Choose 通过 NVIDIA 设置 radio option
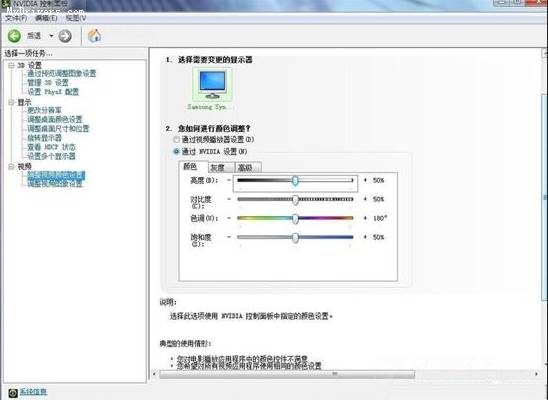 176,152
